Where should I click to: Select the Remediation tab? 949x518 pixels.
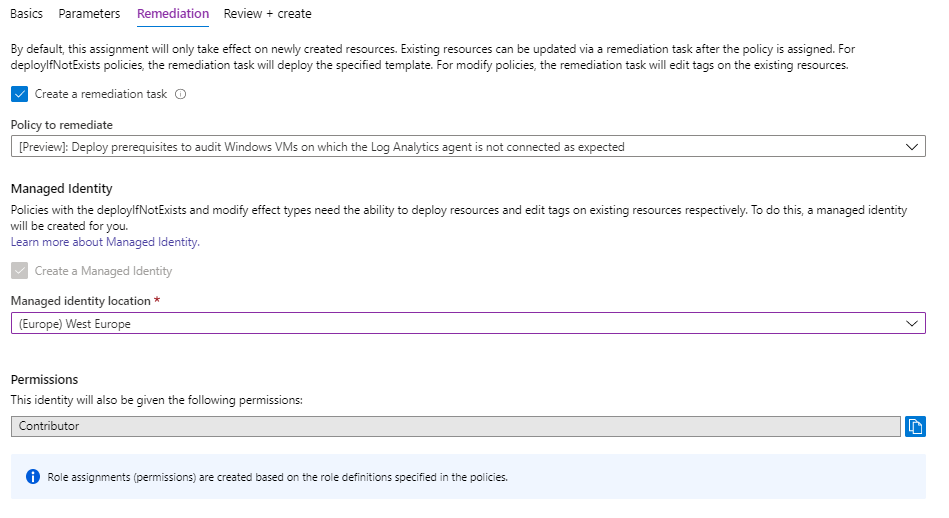(x=173, y=13)
